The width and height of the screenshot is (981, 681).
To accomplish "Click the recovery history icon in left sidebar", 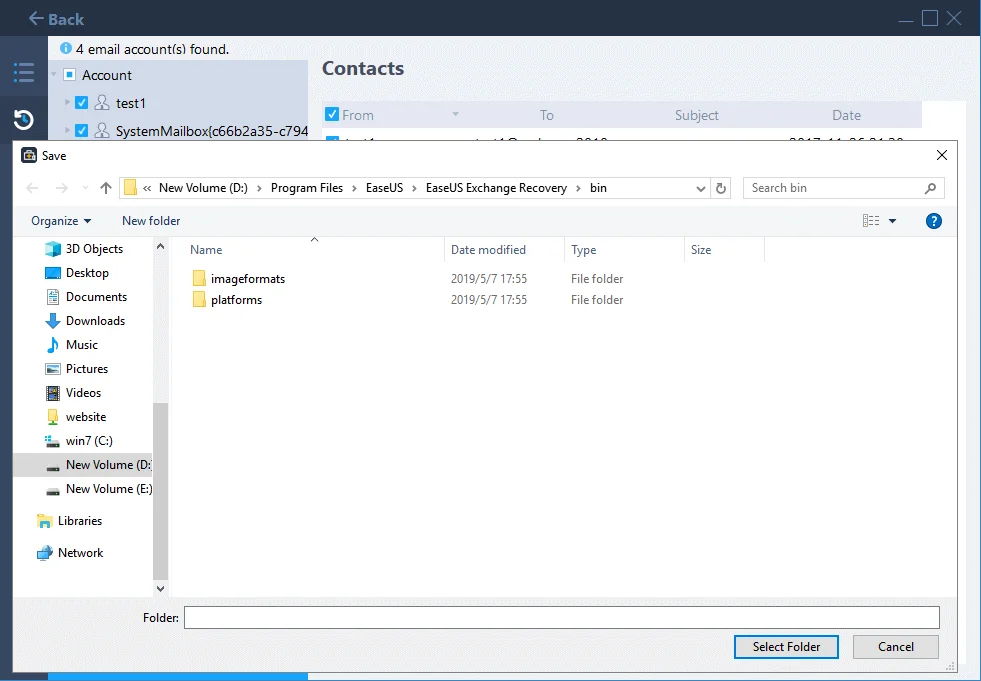I will click(24, 119).
